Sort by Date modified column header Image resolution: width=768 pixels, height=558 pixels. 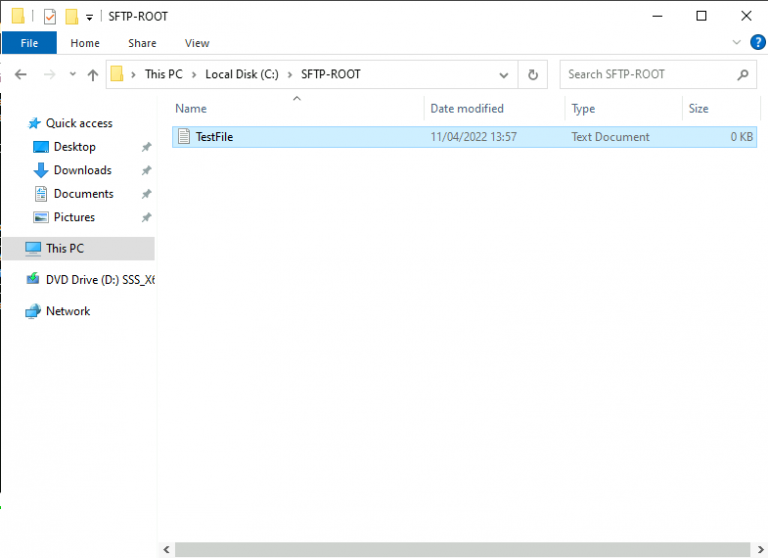pyautogui.click(x=494, y=108)
